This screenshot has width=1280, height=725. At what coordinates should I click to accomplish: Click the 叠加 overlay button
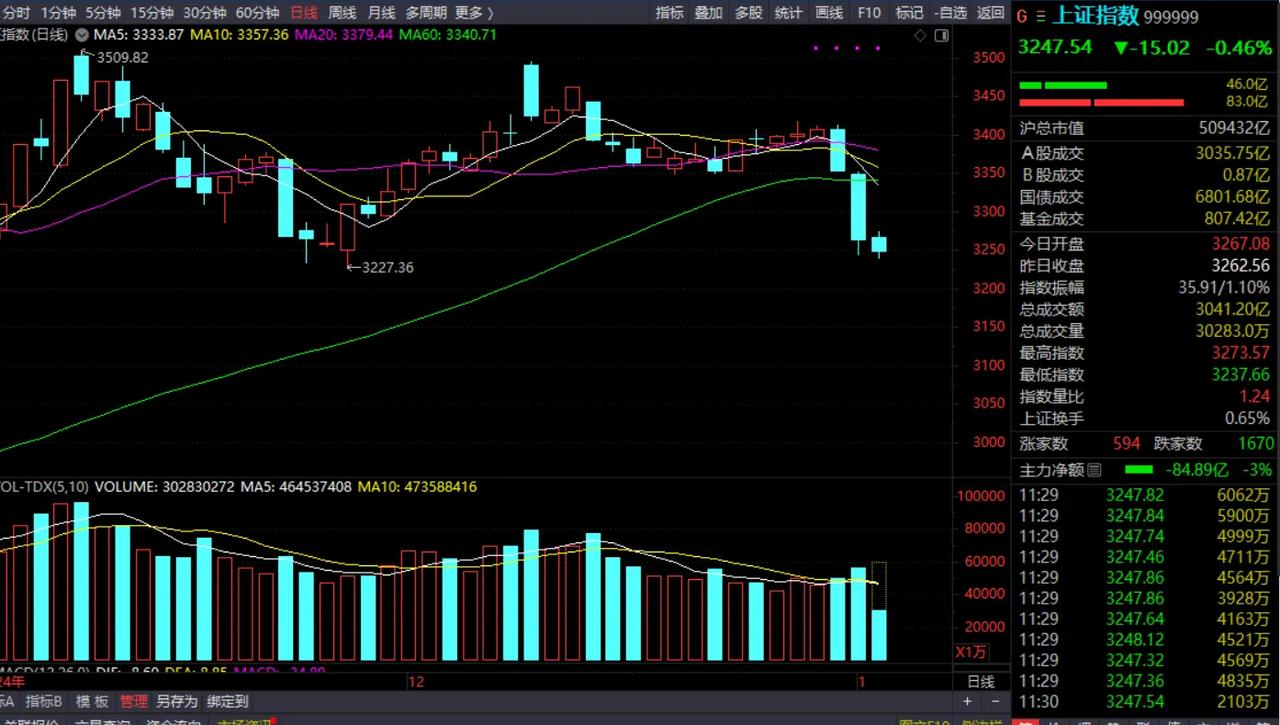[x=709, y=13]
